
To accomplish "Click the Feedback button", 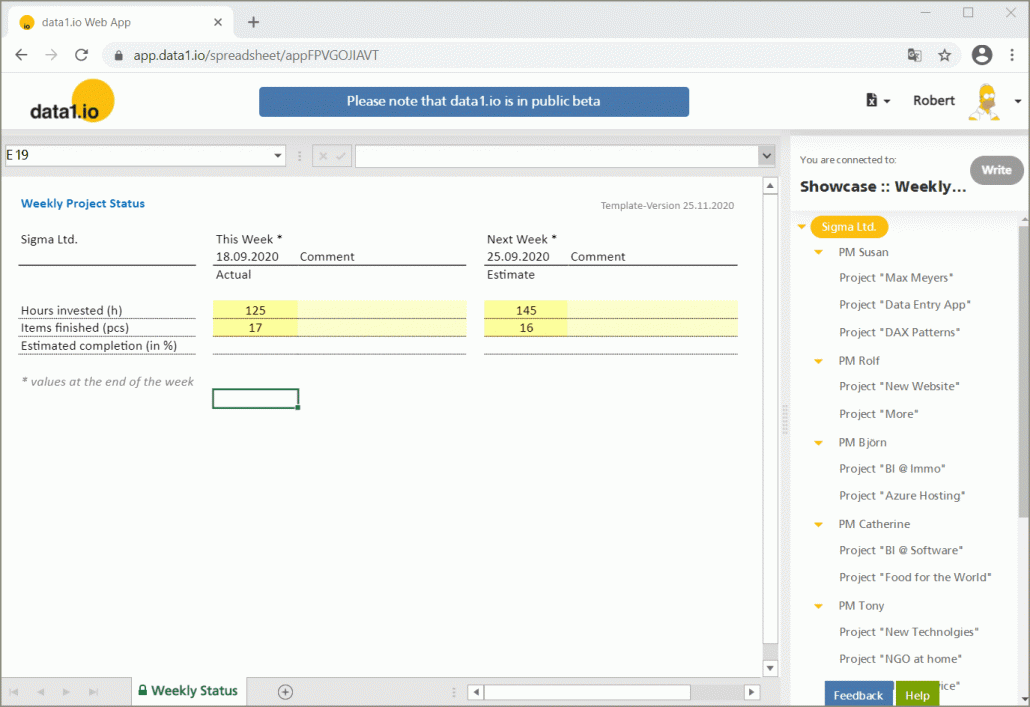I will point(858,695).
